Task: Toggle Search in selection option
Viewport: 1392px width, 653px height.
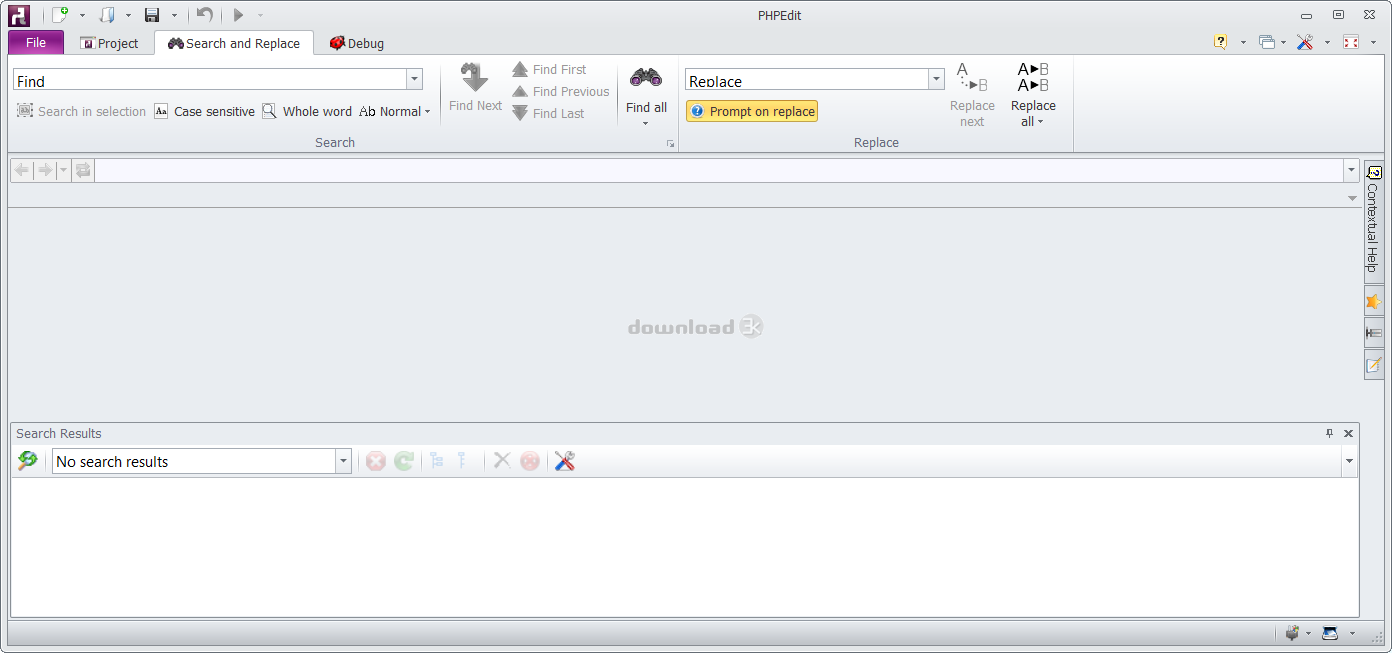Action: [81, 111]
